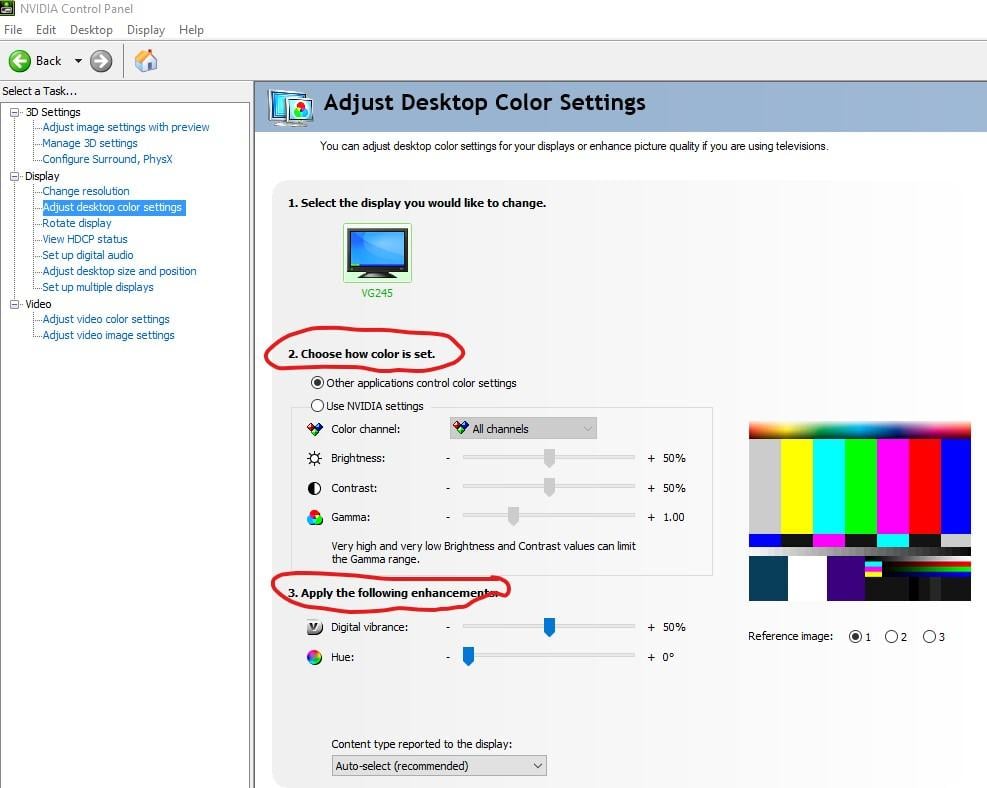Viewport: 987px width, 788px height.
Task: Open the Desktop menu
Action: (91, 30)
